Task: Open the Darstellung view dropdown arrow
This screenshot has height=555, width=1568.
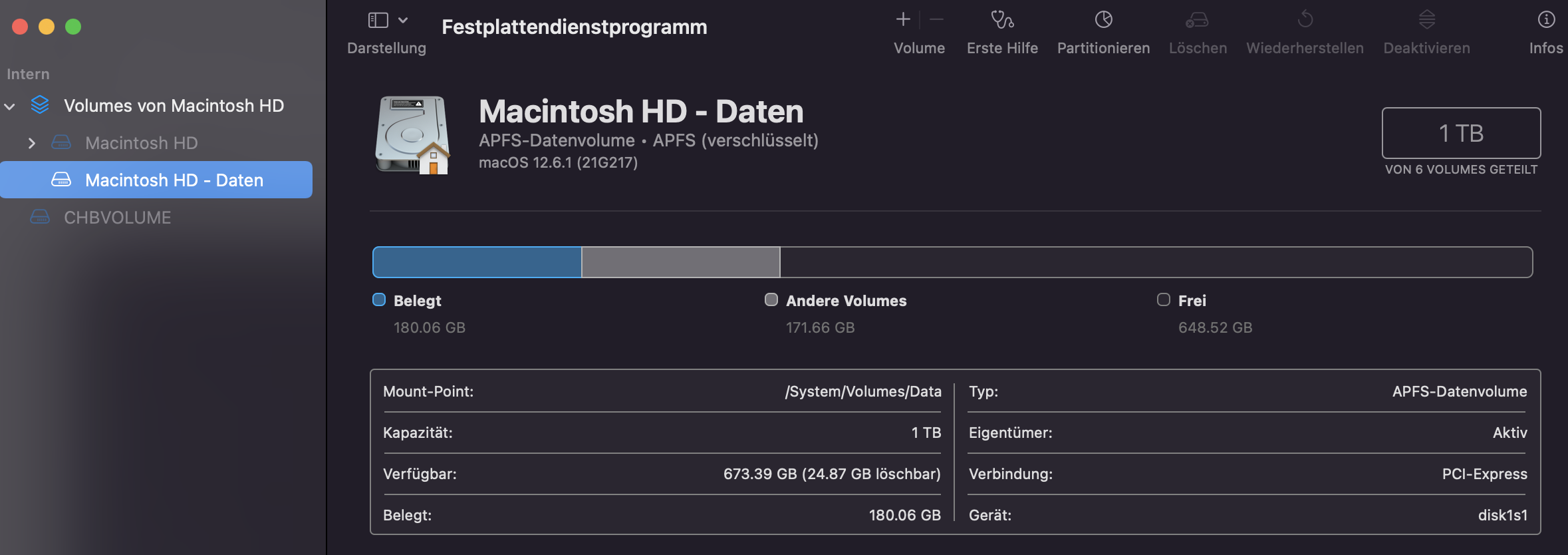Action: (x=403, y=20)
